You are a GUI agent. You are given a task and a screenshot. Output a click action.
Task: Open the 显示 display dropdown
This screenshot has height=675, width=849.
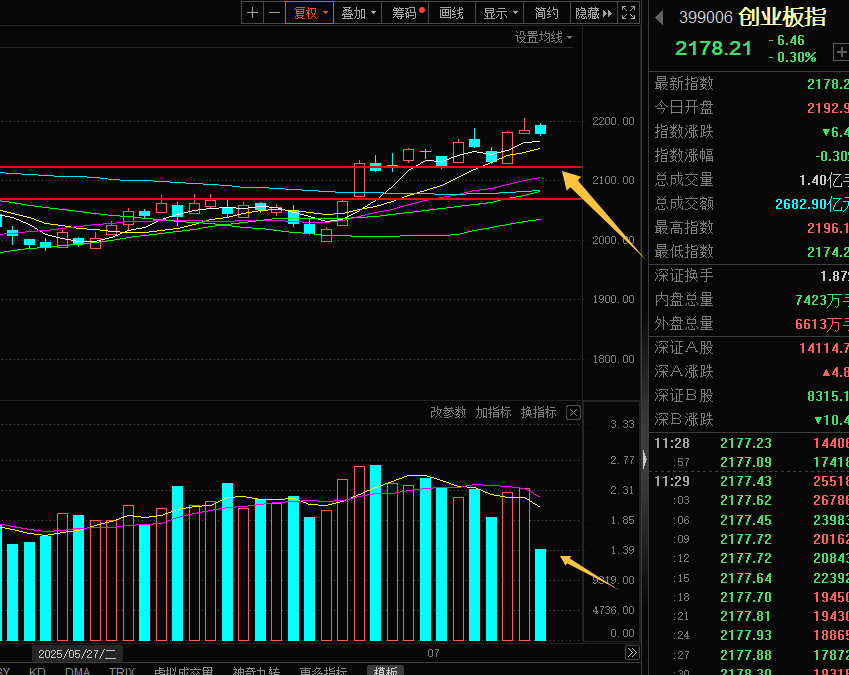click(x=501, y=13)
